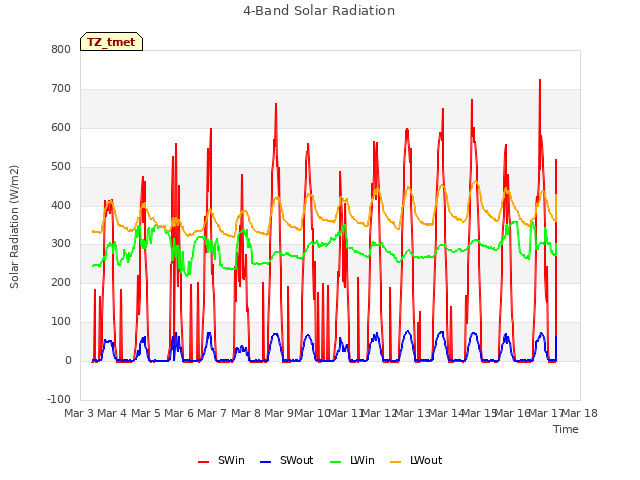
Task: Click the -100 y-axis tick label
Action: pyautogui.click(x=59, y=399)
